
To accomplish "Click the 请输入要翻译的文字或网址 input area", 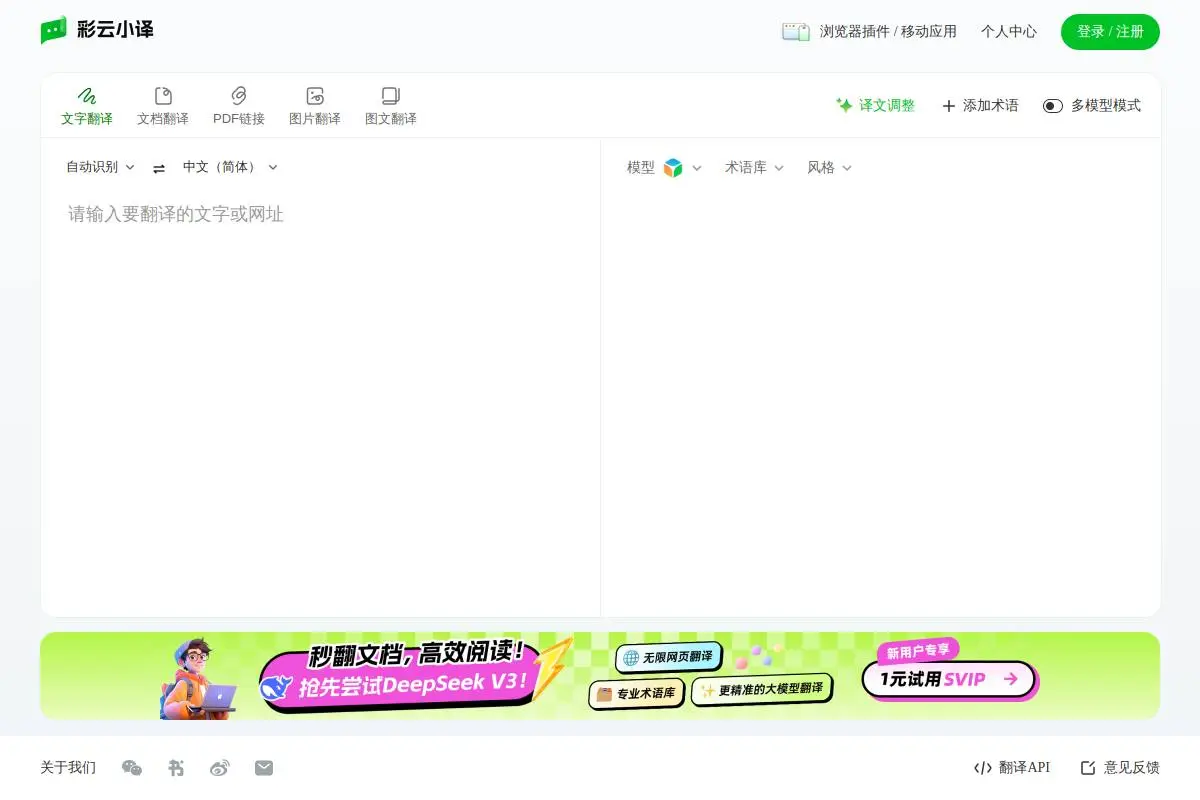I will point(320,400).
